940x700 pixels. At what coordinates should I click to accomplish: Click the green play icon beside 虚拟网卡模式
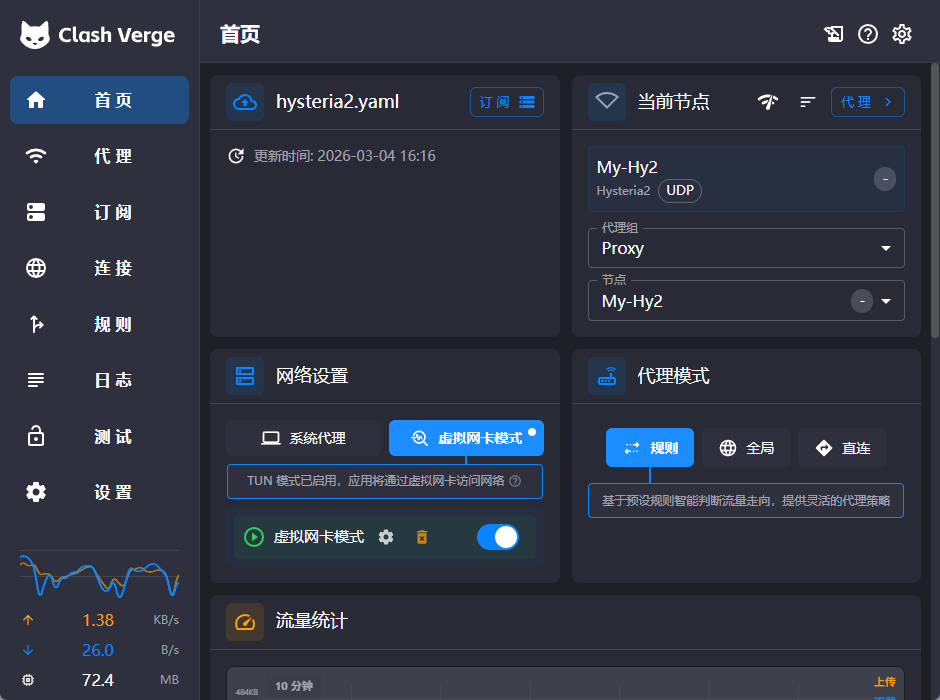254,537
